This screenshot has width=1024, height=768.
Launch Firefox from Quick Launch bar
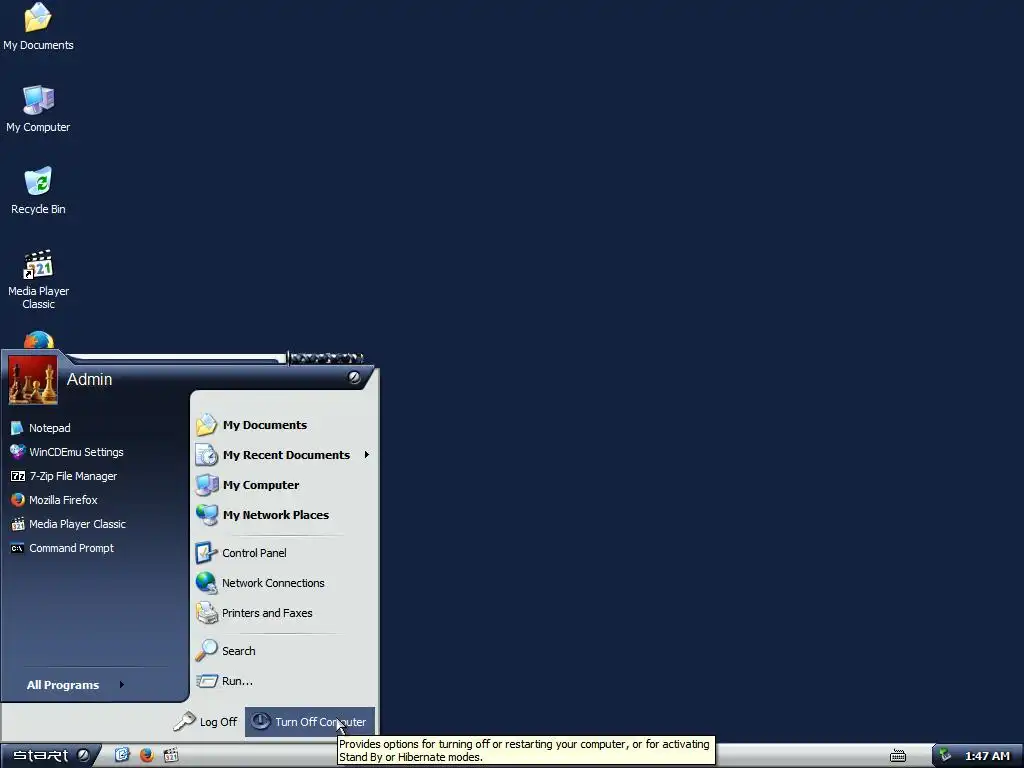[147, 755]
